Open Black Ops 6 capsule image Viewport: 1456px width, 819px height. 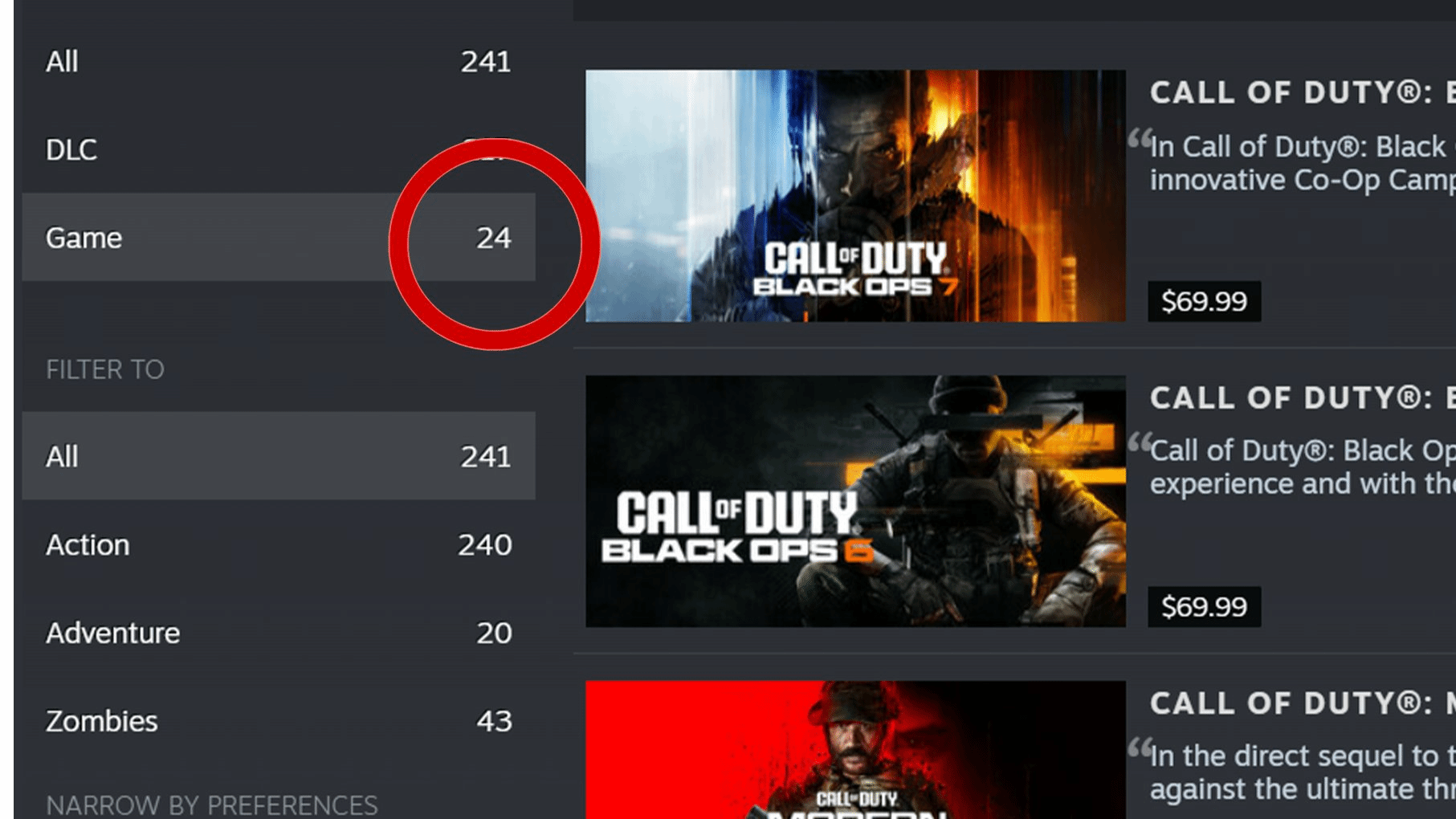855,501
